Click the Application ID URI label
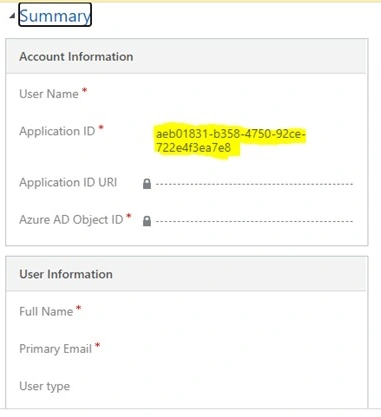The image size is (381, 417). tap(68, 182)
